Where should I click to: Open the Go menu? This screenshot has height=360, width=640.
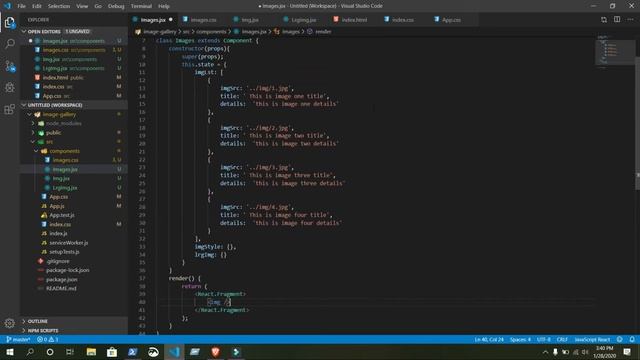tap(98, 6)
